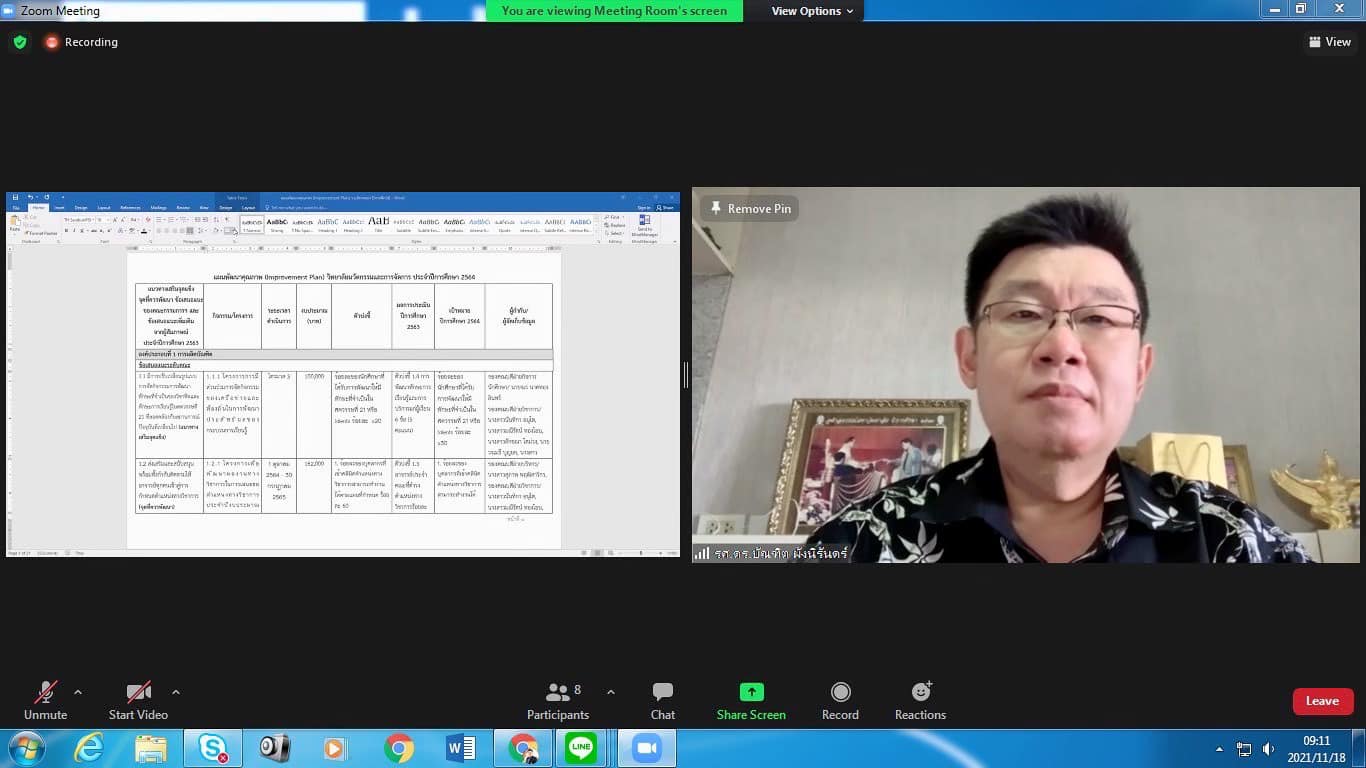Click the green Share Screen icon
Image resolution: width=1366 pixels, height=768 pixels.
point(751,692)
